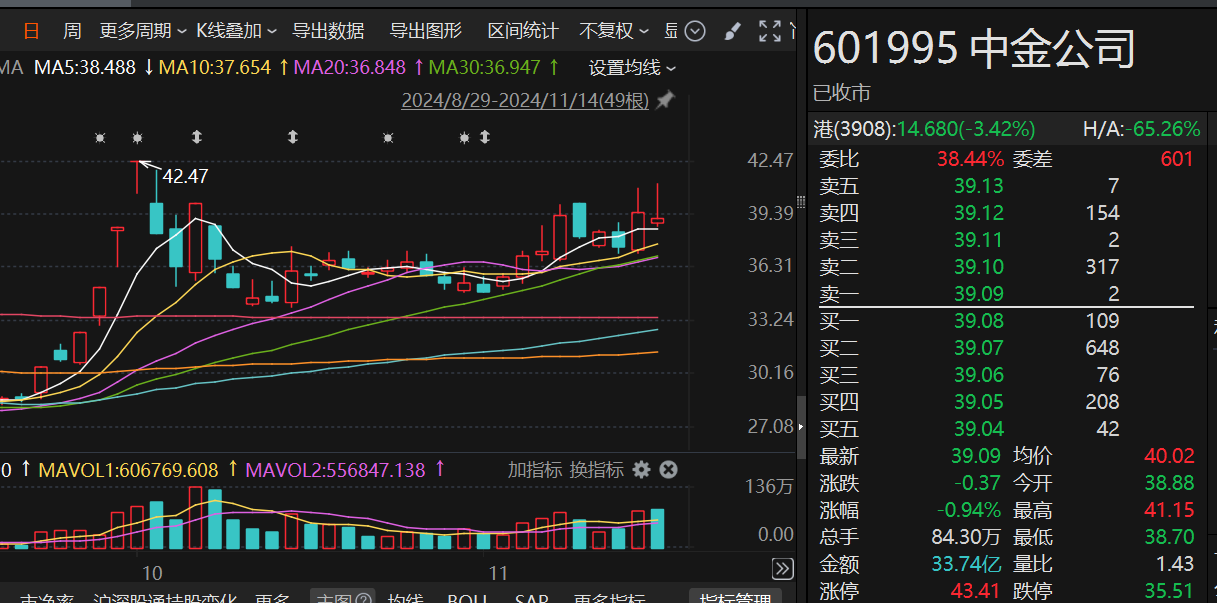
Task: Click the double-chevron expand icon below volume
Action: [x=783, y=569]
